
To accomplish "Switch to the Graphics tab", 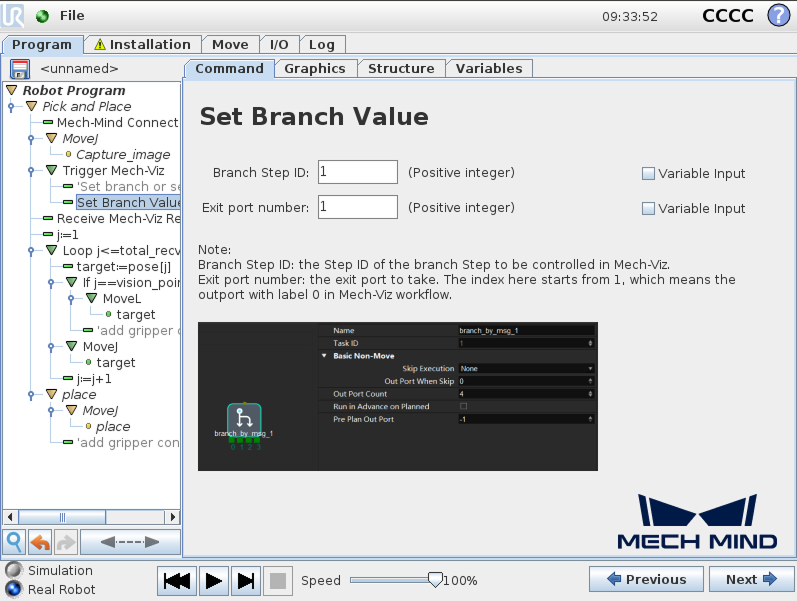I will (315, 69).
